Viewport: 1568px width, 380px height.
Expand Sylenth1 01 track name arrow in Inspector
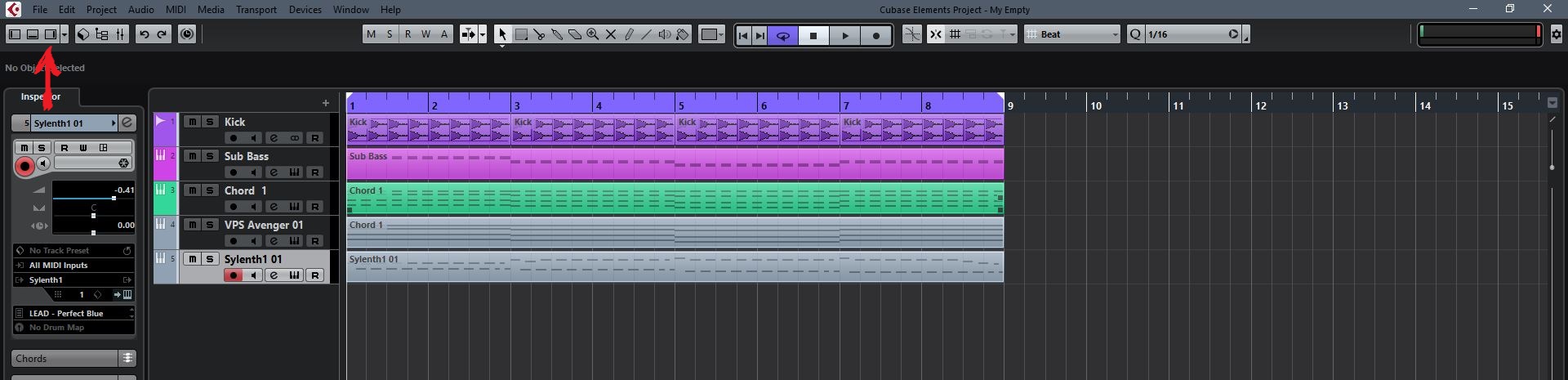click(114, 123)
